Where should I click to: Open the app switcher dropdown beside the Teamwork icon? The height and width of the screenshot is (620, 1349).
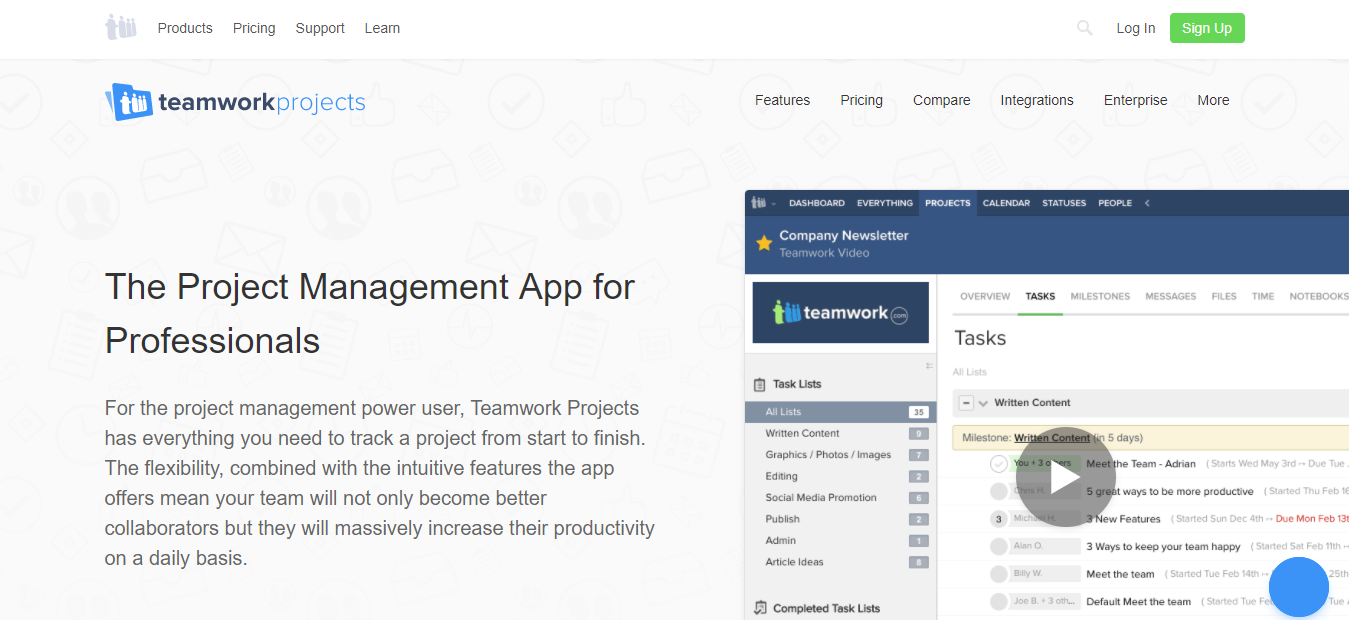pyautogui.click(x=772, y=202)
